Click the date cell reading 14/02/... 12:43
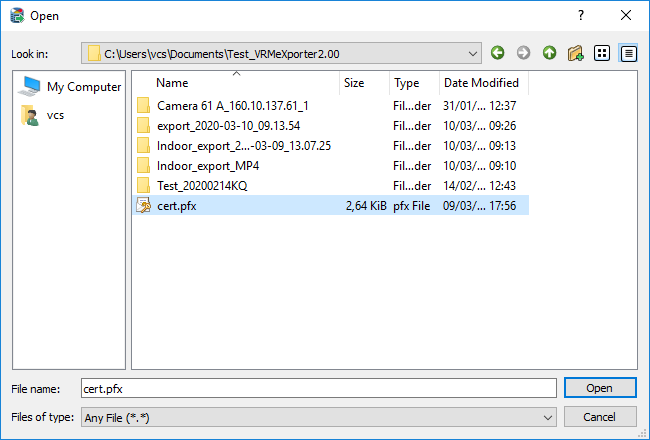 pyautogui.click(x=480, y=186)
